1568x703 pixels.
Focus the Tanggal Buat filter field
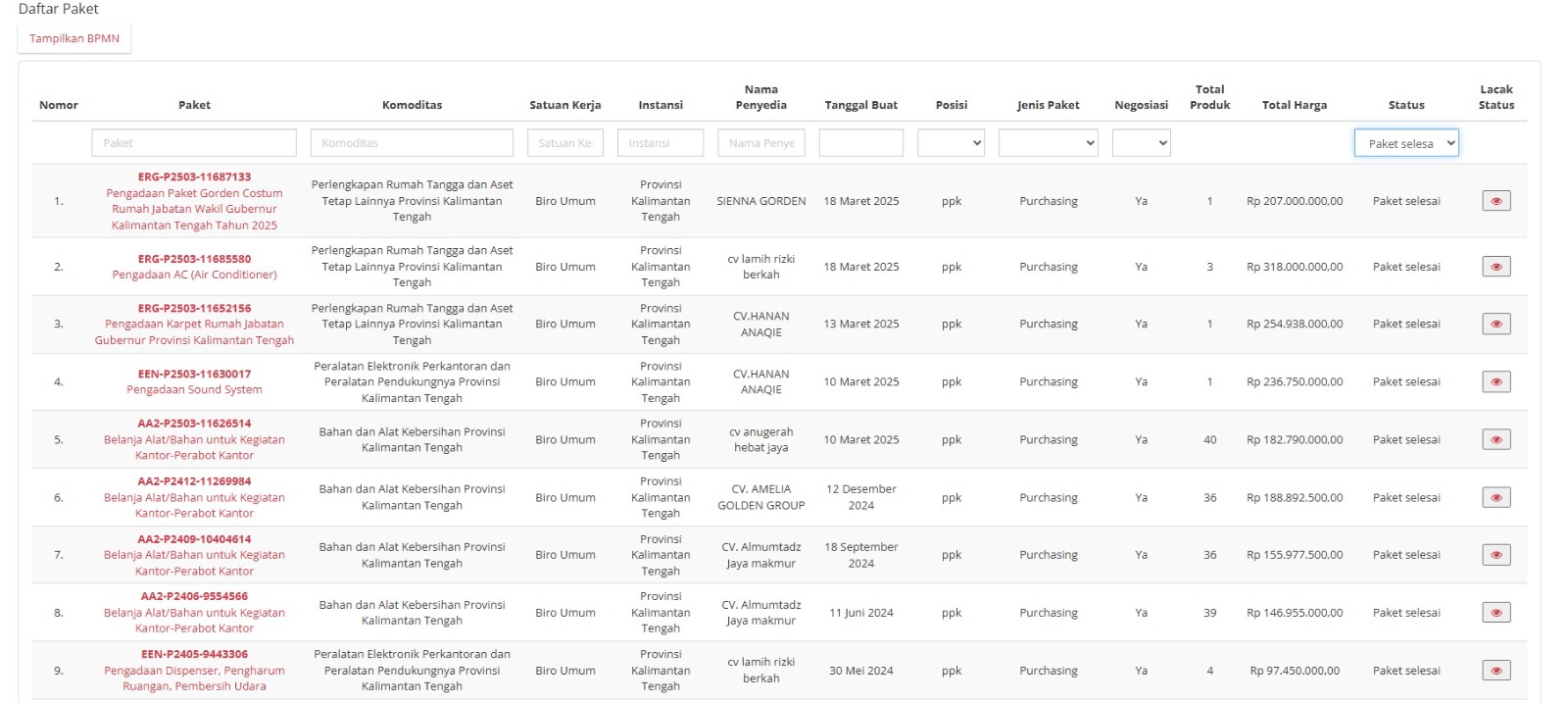861,143
